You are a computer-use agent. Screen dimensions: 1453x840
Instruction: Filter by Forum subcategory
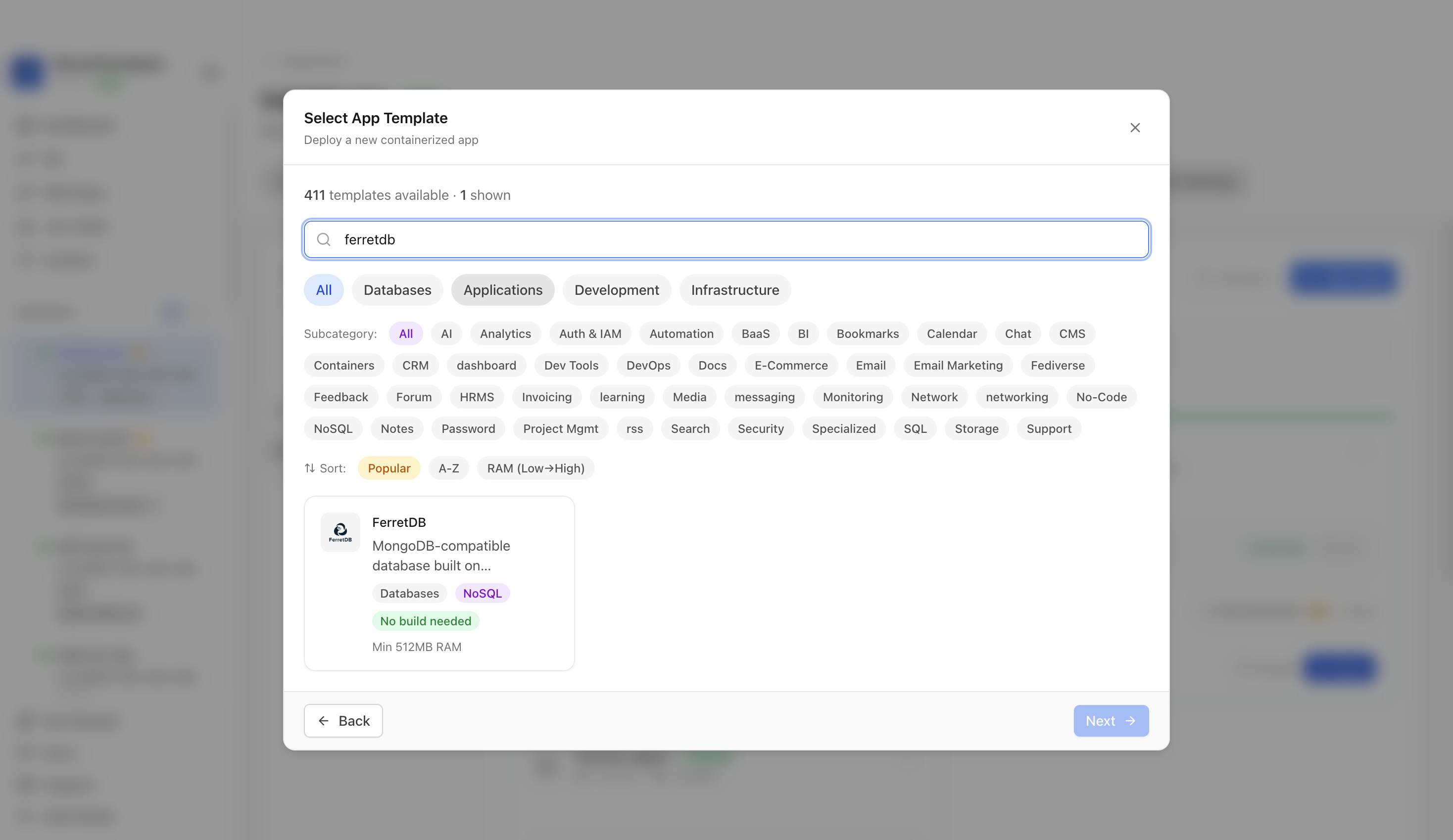coord(414,397)
